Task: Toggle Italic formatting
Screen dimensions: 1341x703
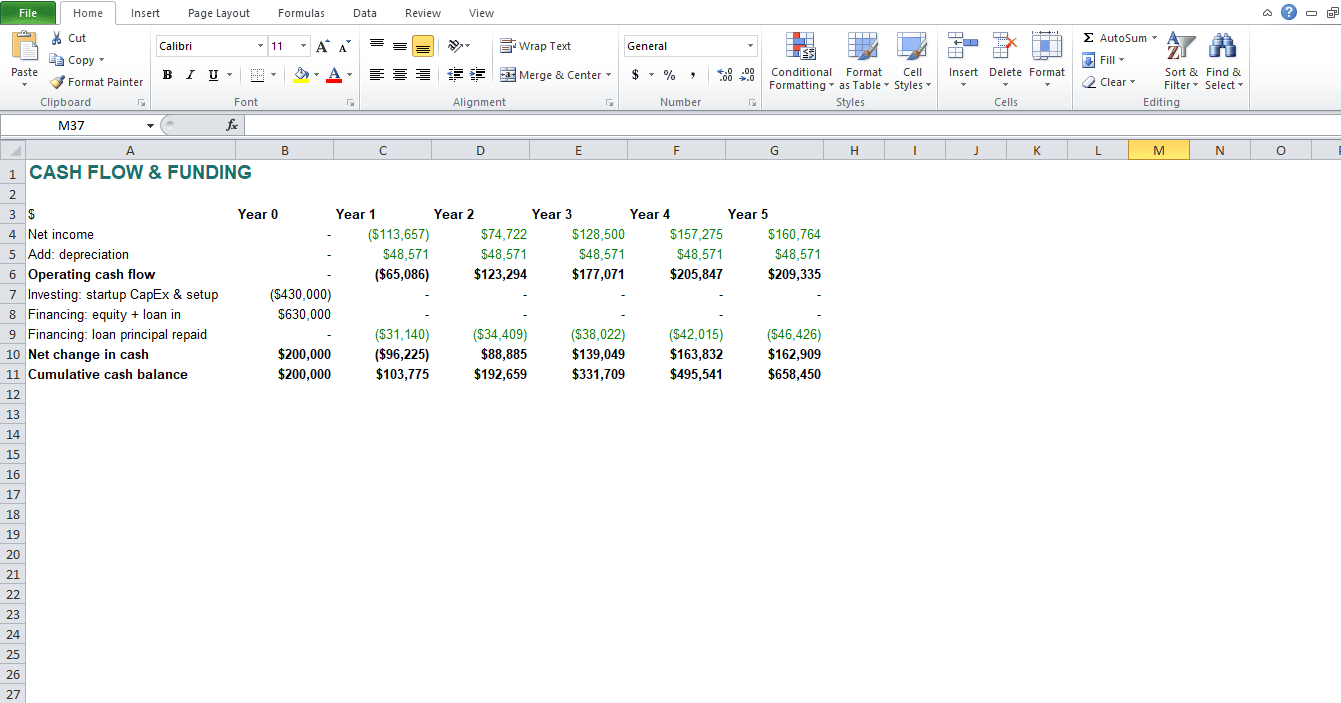Action: (190, 75)
